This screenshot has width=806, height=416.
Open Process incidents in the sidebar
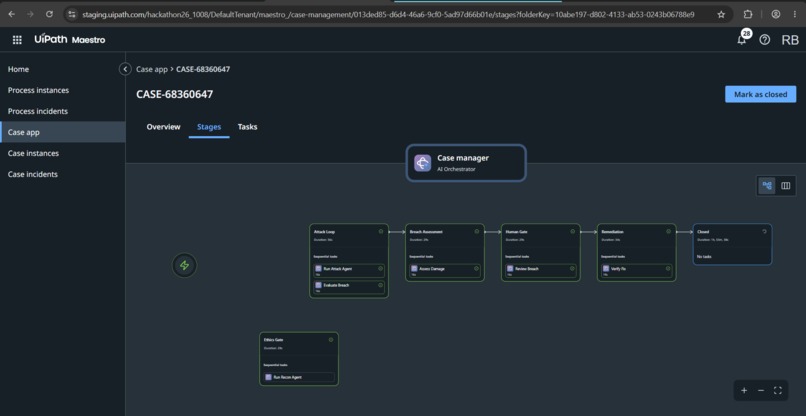tap(63, 111)
